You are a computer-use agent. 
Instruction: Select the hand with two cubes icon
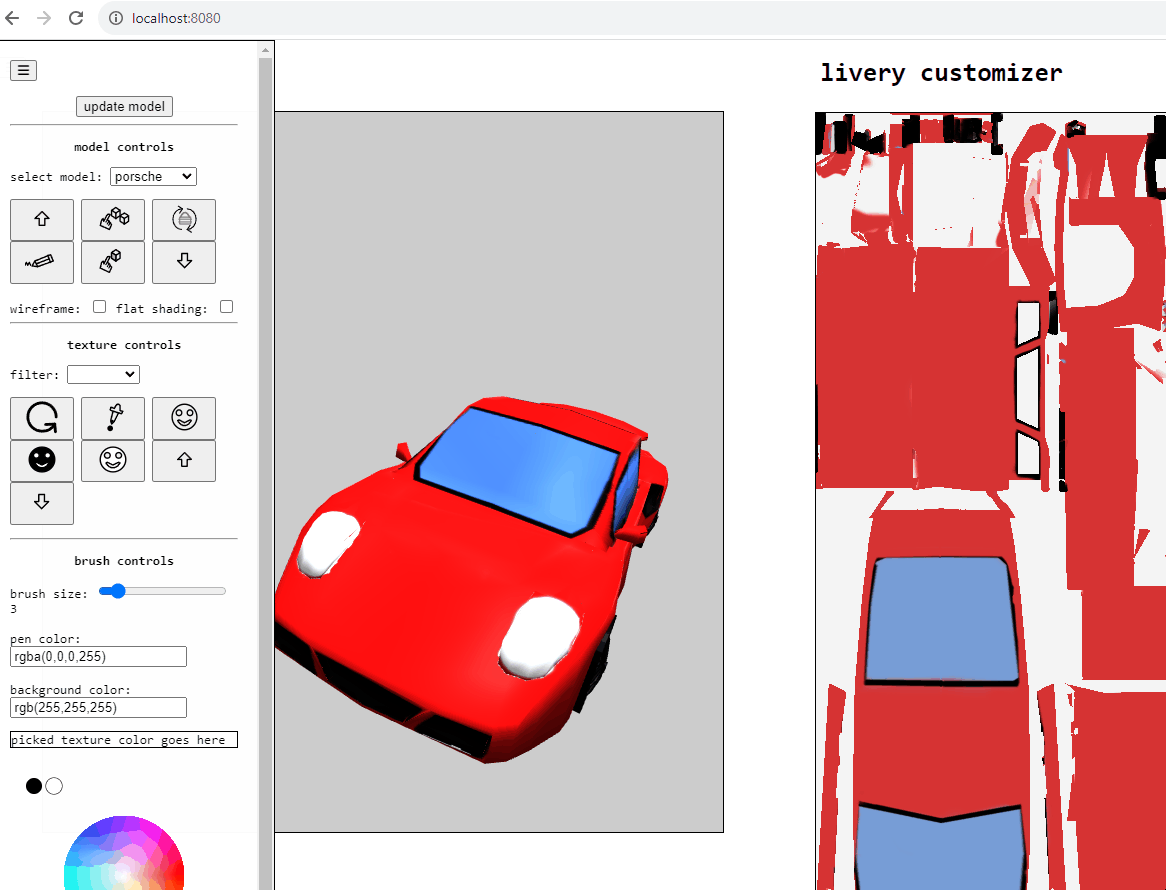pyautogui.click(x=113, y=219)
